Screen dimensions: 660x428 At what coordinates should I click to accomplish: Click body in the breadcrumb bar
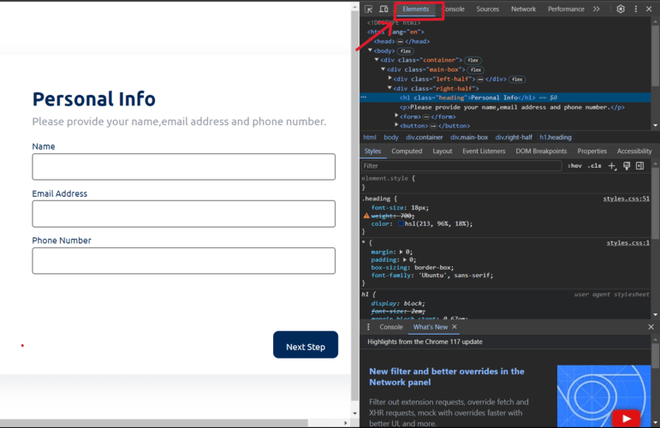[391, 137]
